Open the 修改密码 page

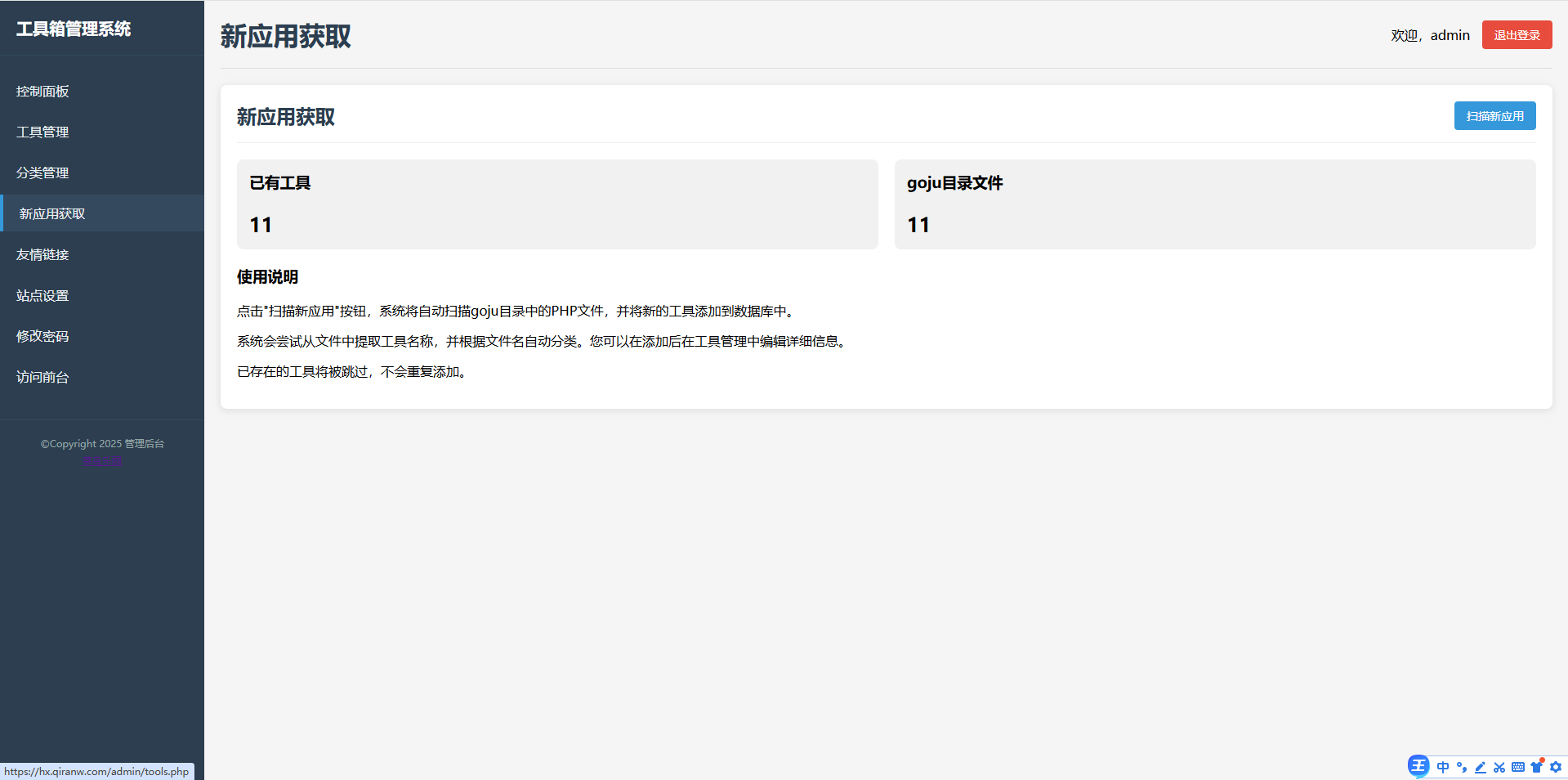click(42, 336)
